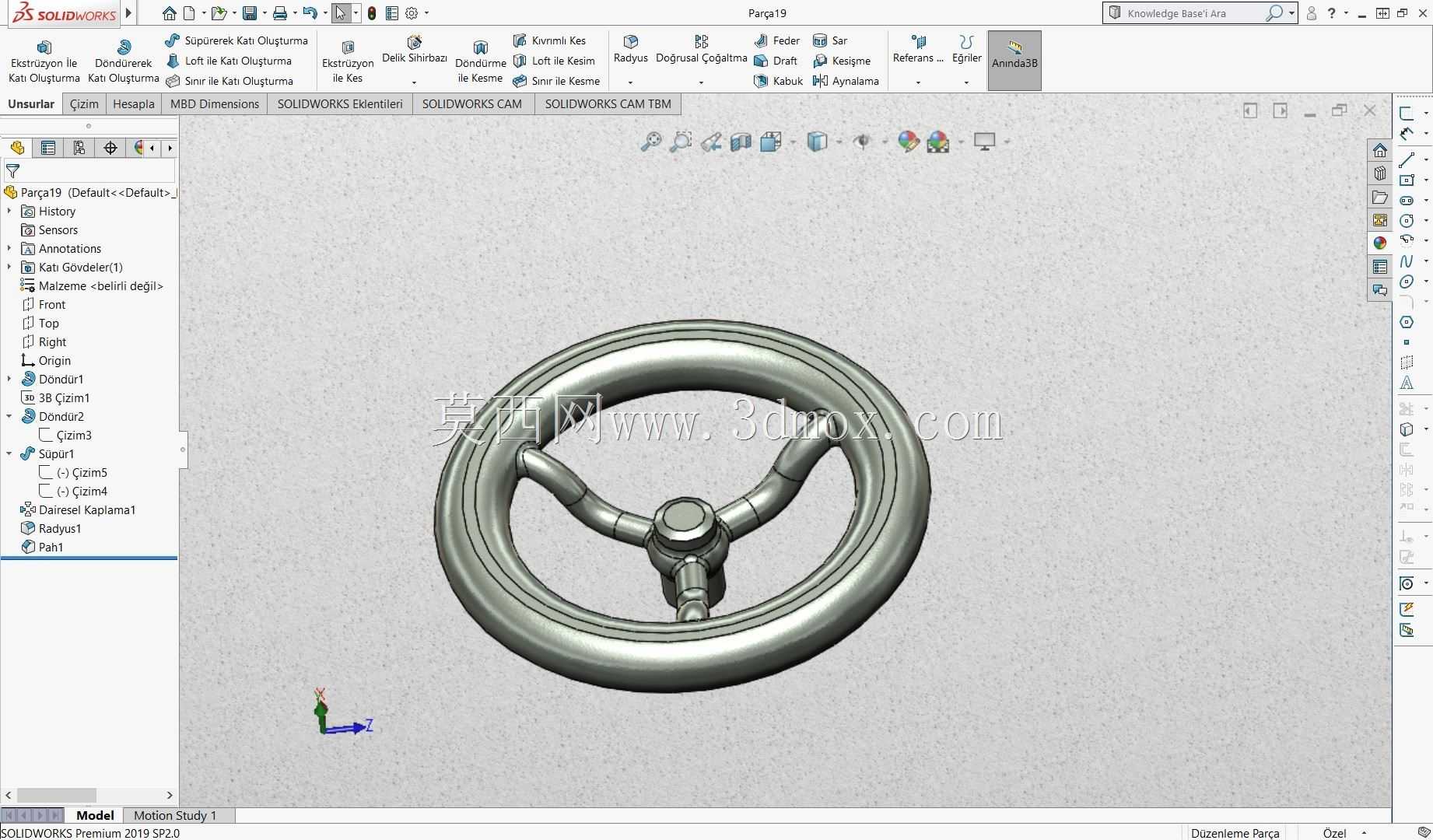Viewport: 1433px width, 840px height.
Task: Expand the History node
Action: tap(9, 212)
